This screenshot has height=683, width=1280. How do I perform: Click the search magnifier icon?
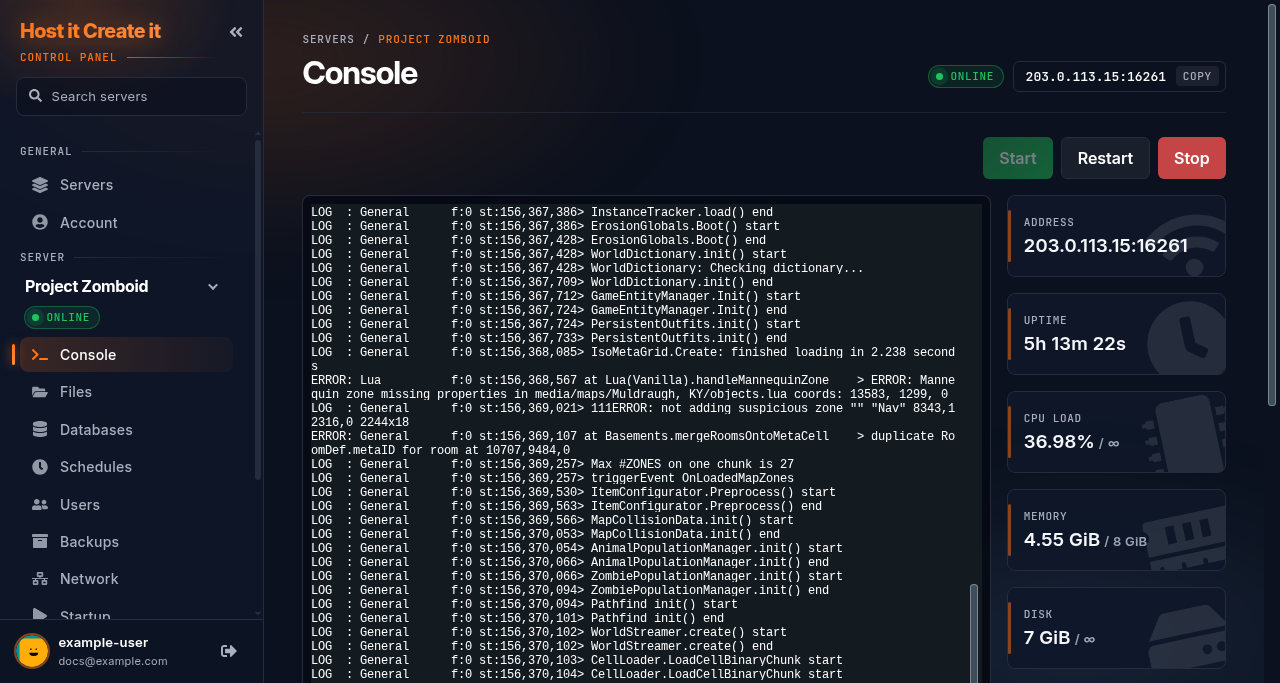pos(36,96)
